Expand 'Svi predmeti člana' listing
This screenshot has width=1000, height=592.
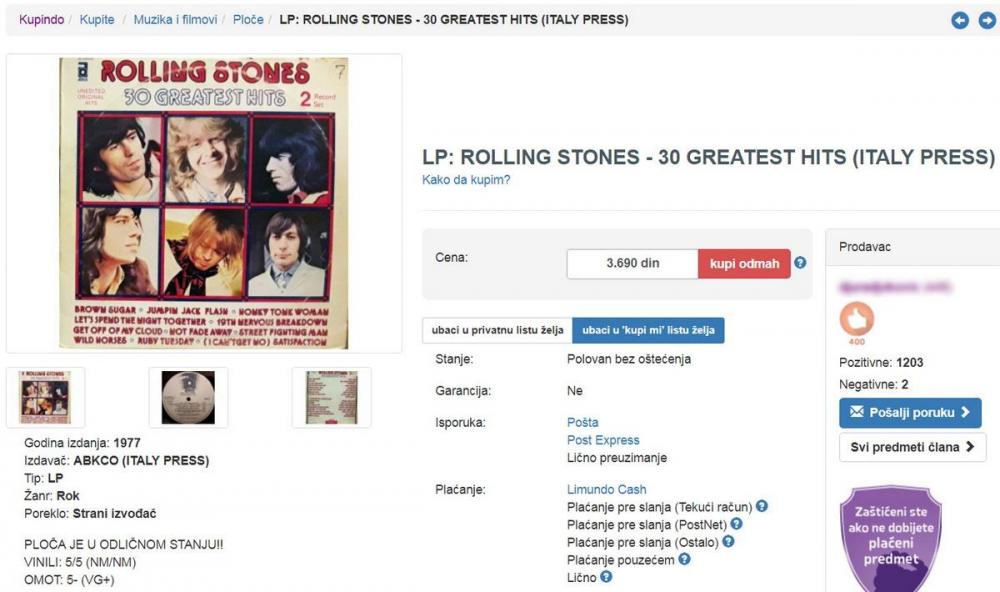point(912,447)
